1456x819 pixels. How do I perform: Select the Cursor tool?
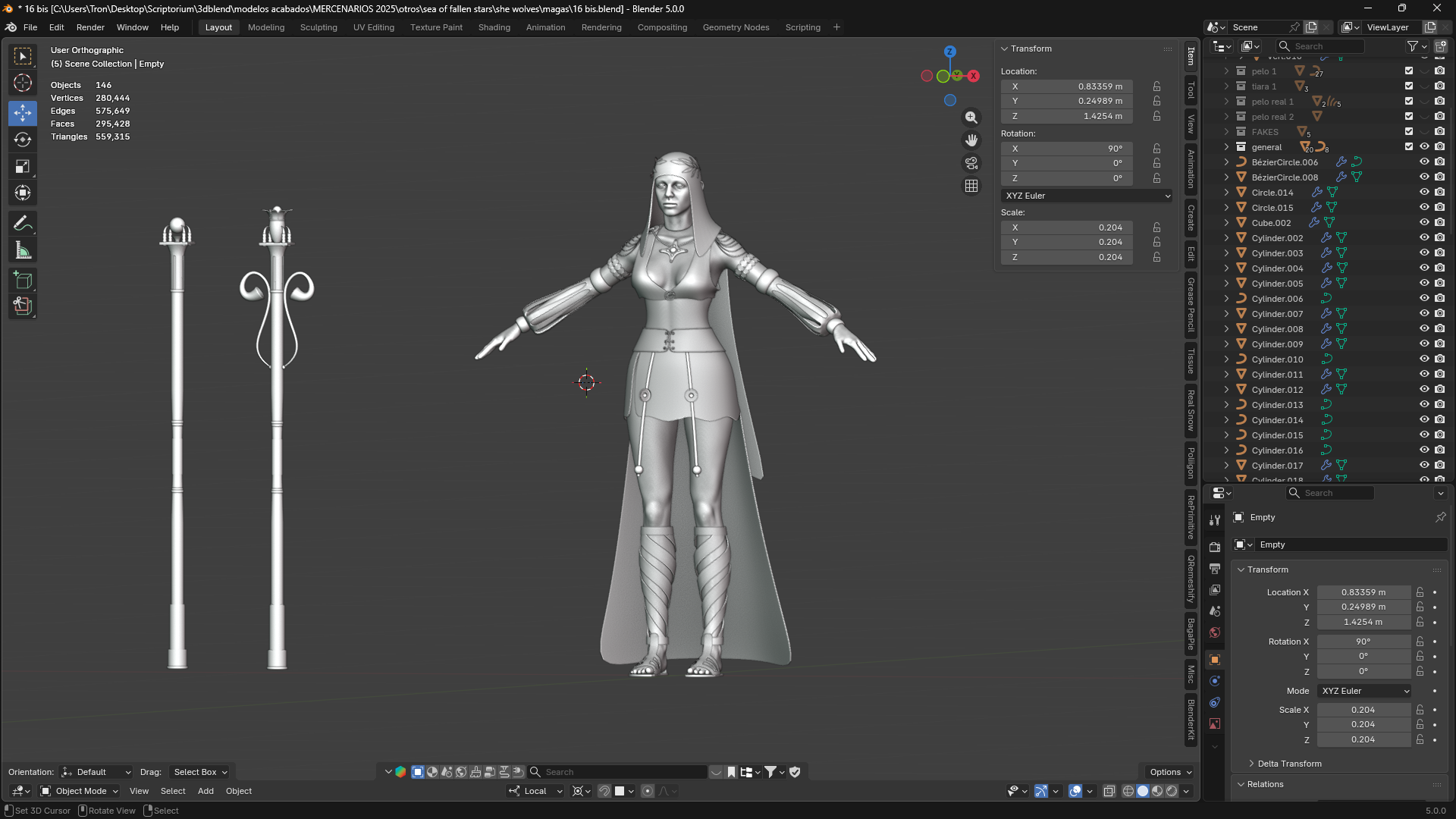tap(23, 83)
